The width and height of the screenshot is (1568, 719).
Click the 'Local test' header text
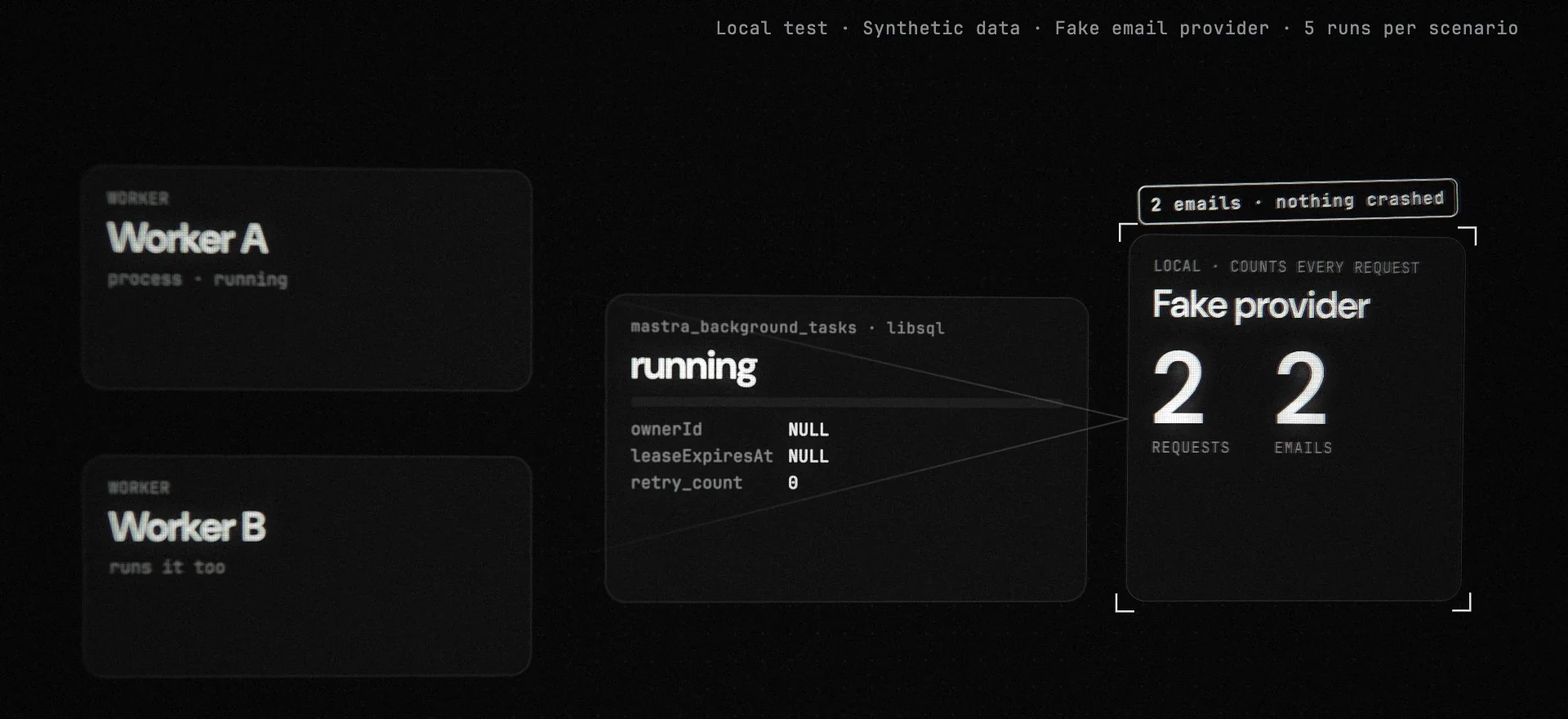click(771, 29)
